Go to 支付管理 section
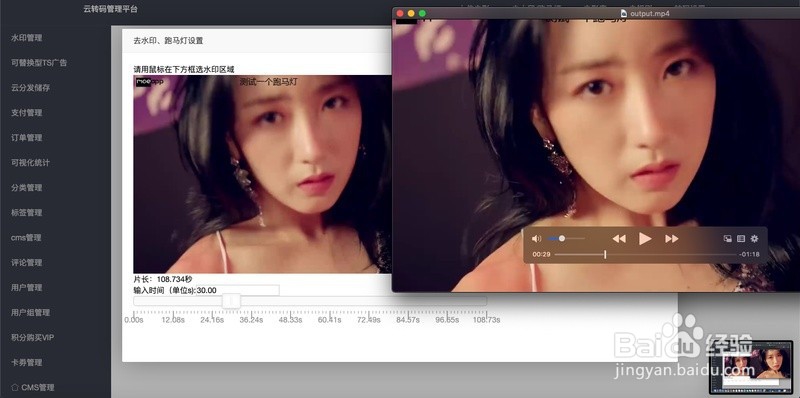 pos(27,113)
